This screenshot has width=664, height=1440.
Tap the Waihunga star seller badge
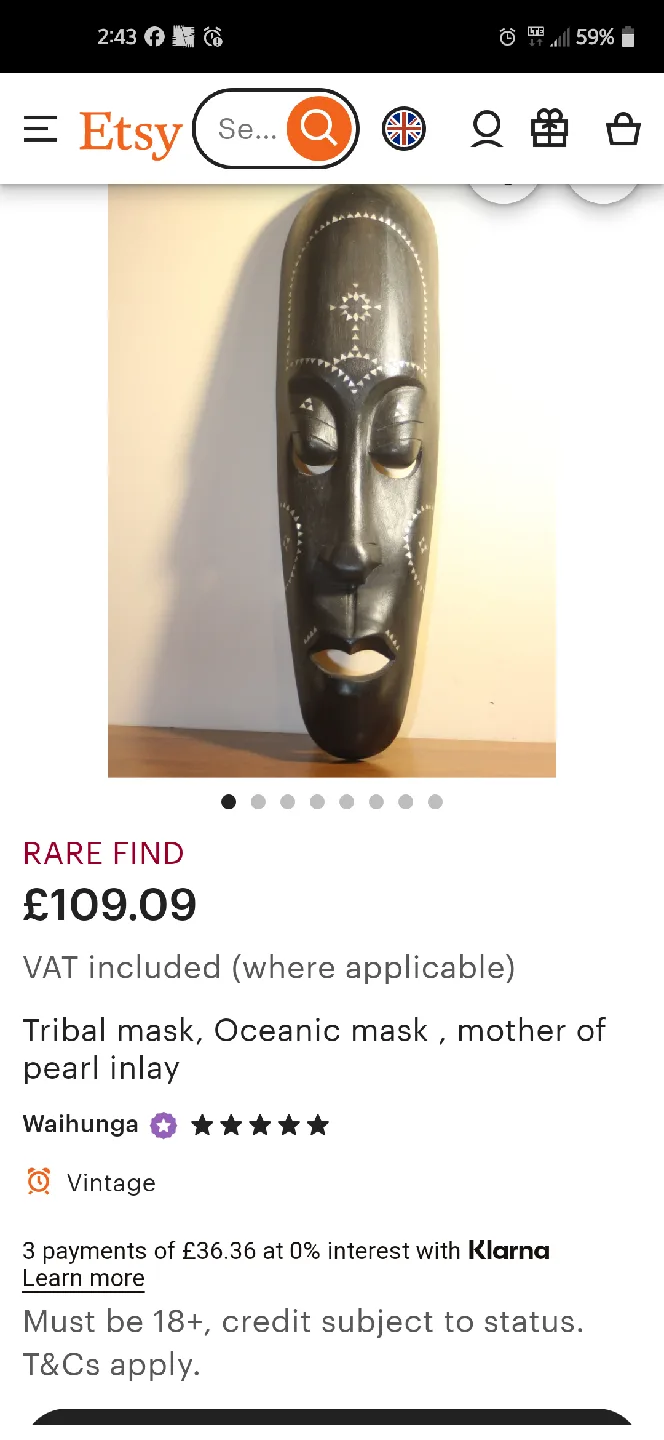(162, 1124)
